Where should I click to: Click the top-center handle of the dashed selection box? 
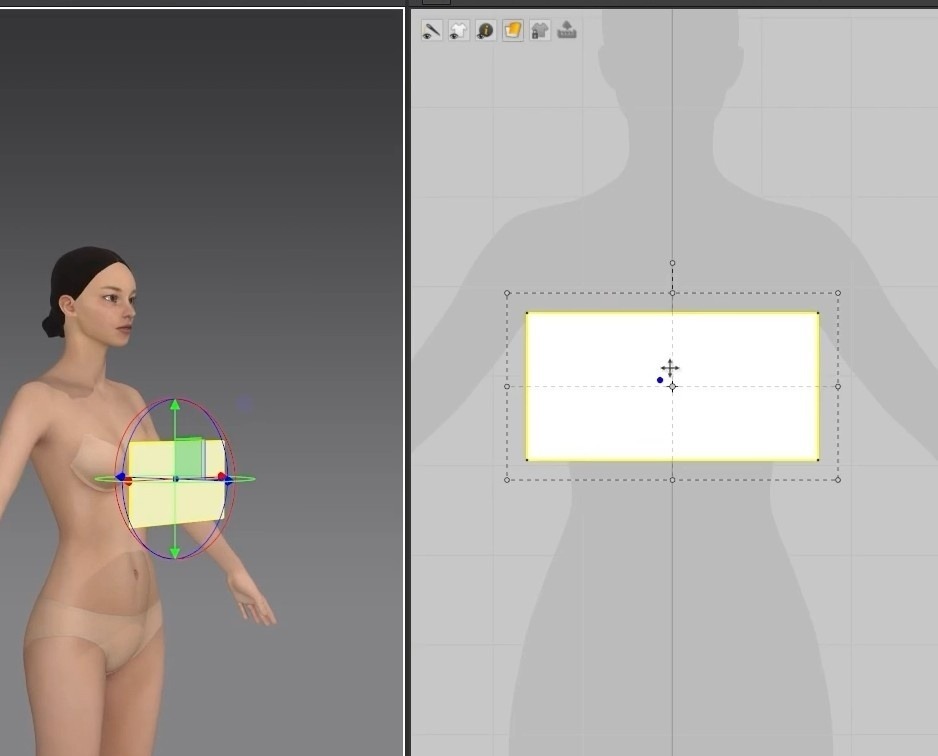coord(672,293)
